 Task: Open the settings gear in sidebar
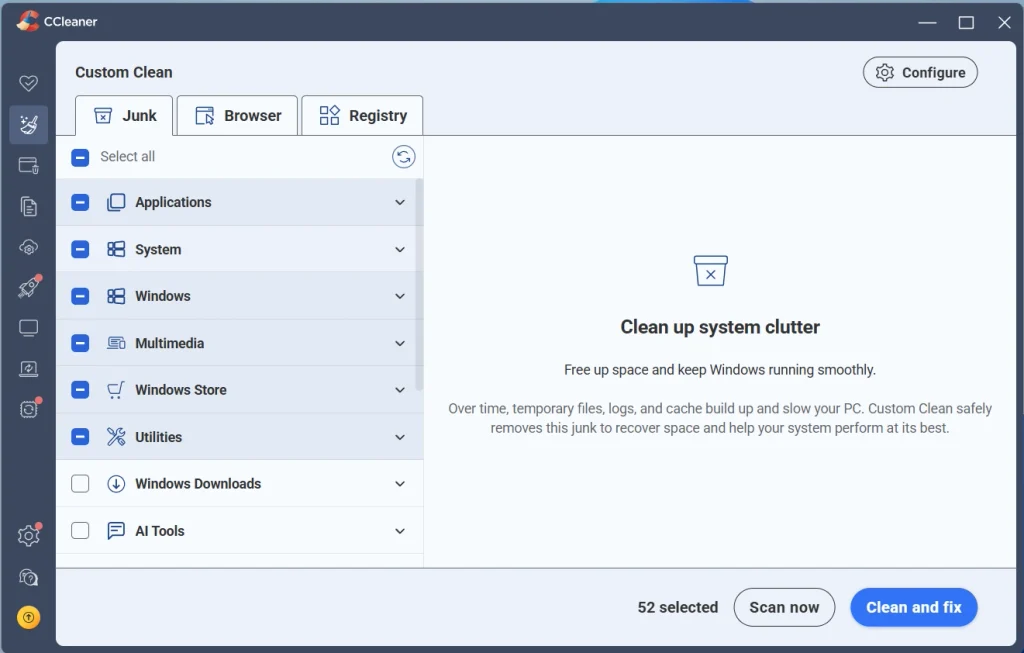point(28,535)
